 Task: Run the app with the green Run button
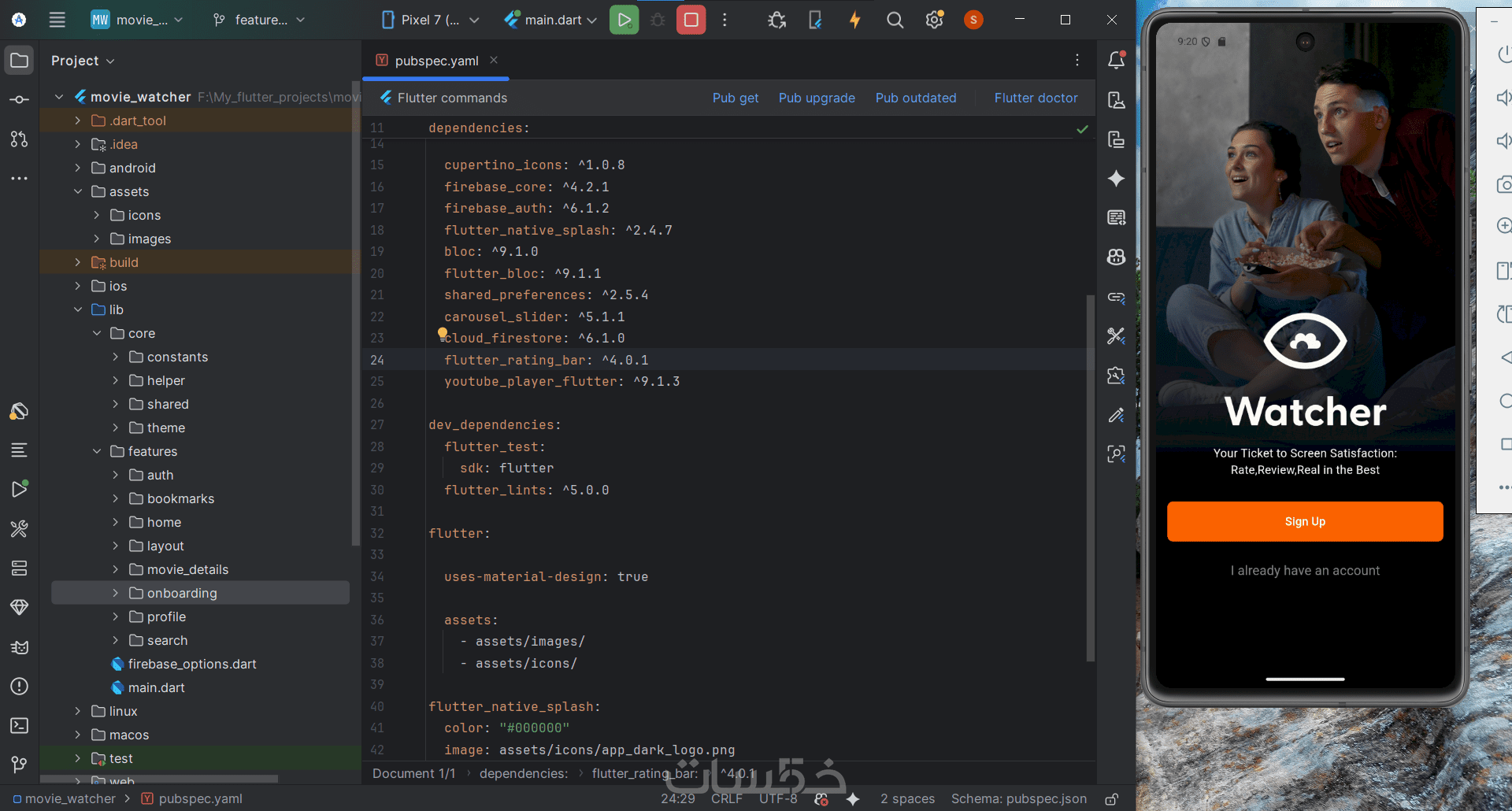click(x=624, y=20)
